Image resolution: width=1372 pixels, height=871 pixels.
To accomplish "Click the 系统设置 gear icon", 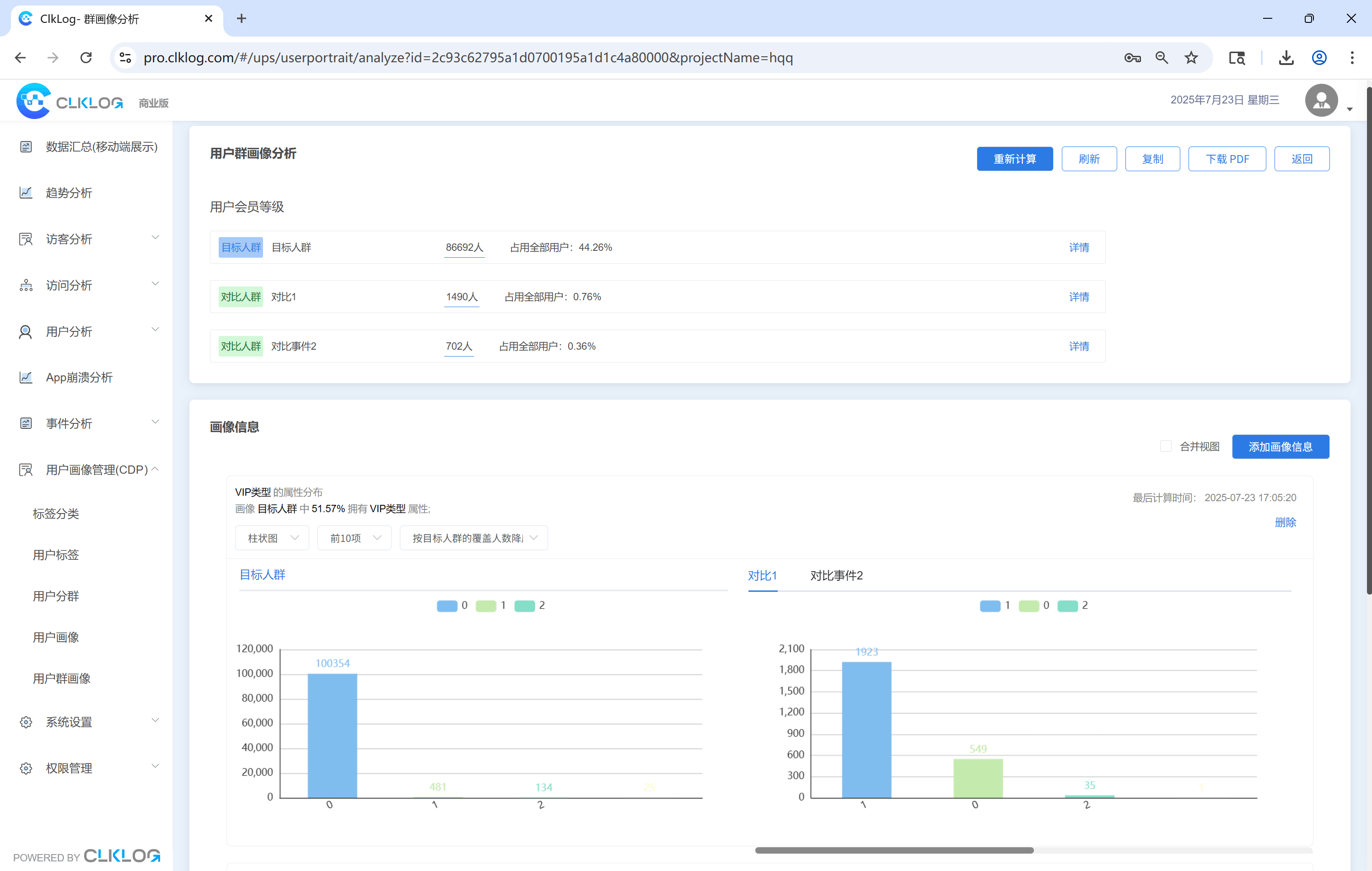I will tap(26, 722).
